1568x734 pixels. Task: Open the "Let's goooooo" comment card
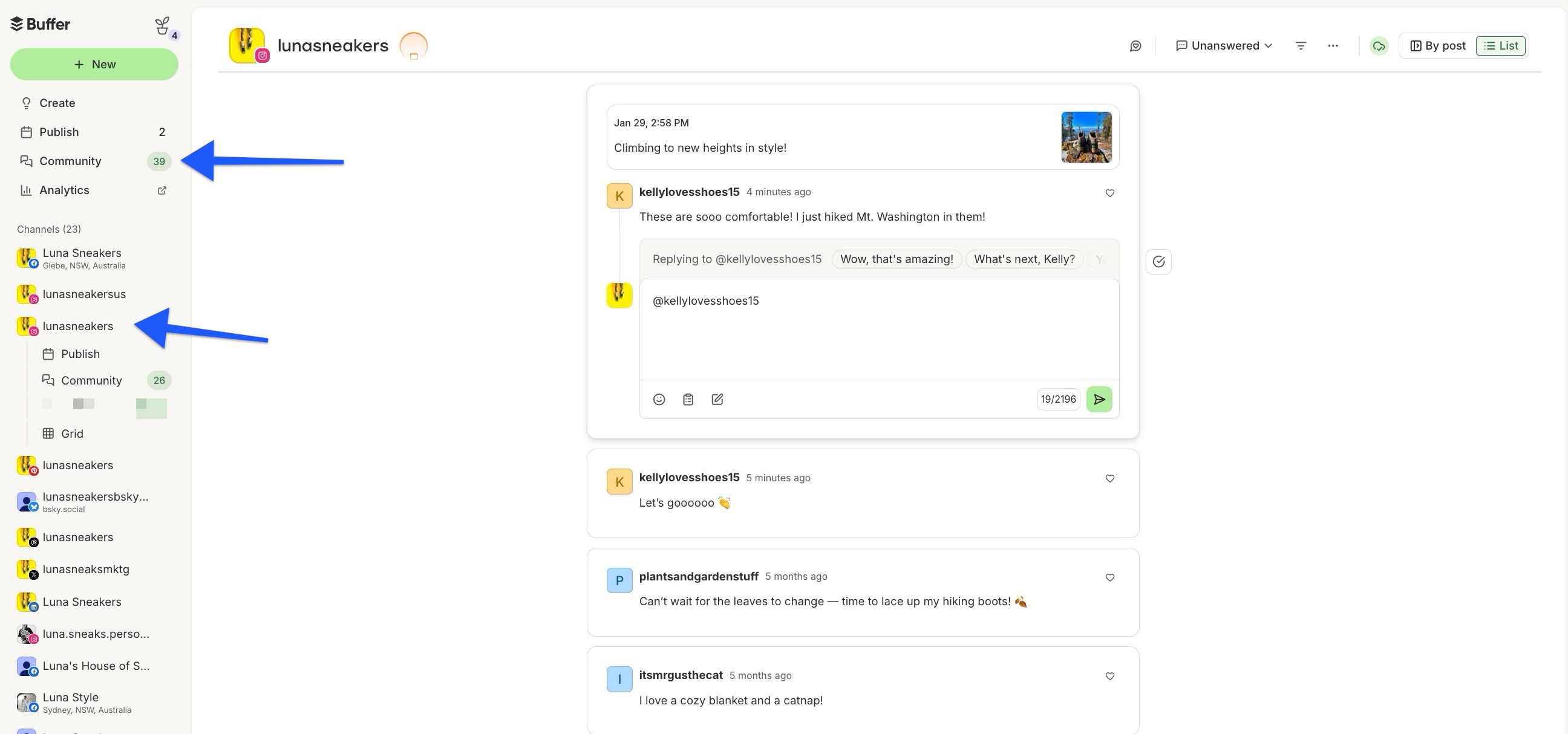[863, 494]
